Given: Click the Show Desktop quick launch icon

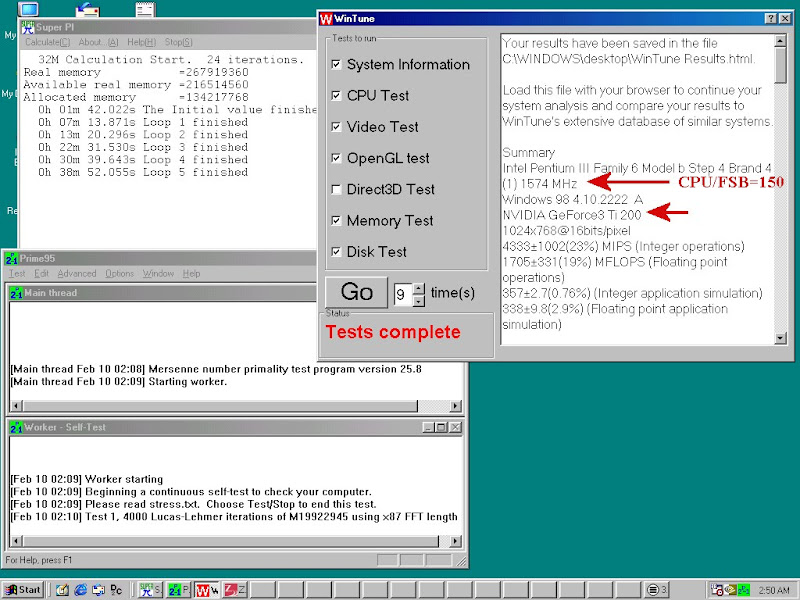Looking at the screenshot, I should pyautogui.click(x=62, y=590).
